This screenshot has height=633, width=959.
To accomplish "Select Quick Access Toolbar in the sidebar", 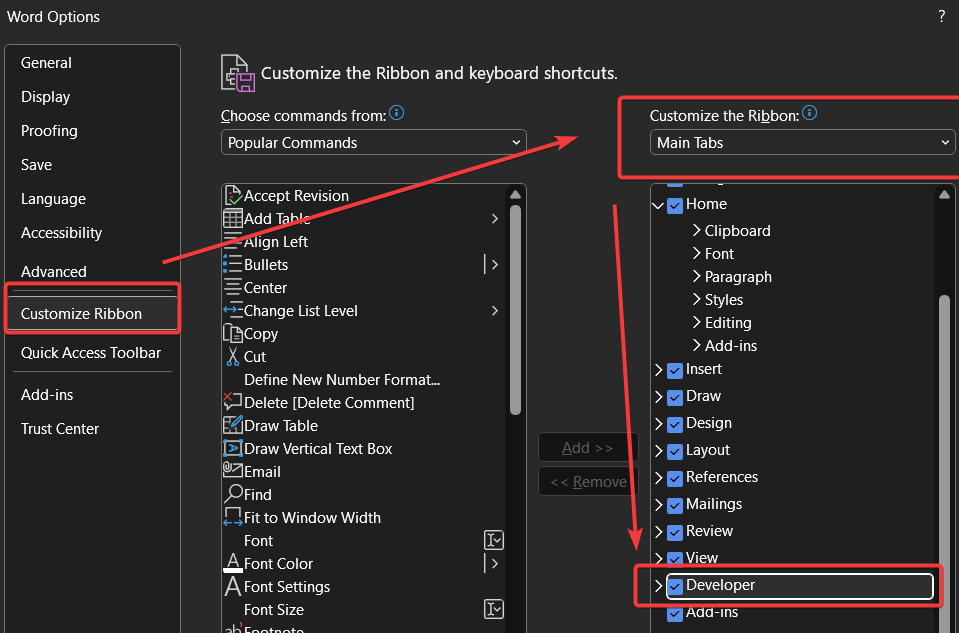I will 89,352.
